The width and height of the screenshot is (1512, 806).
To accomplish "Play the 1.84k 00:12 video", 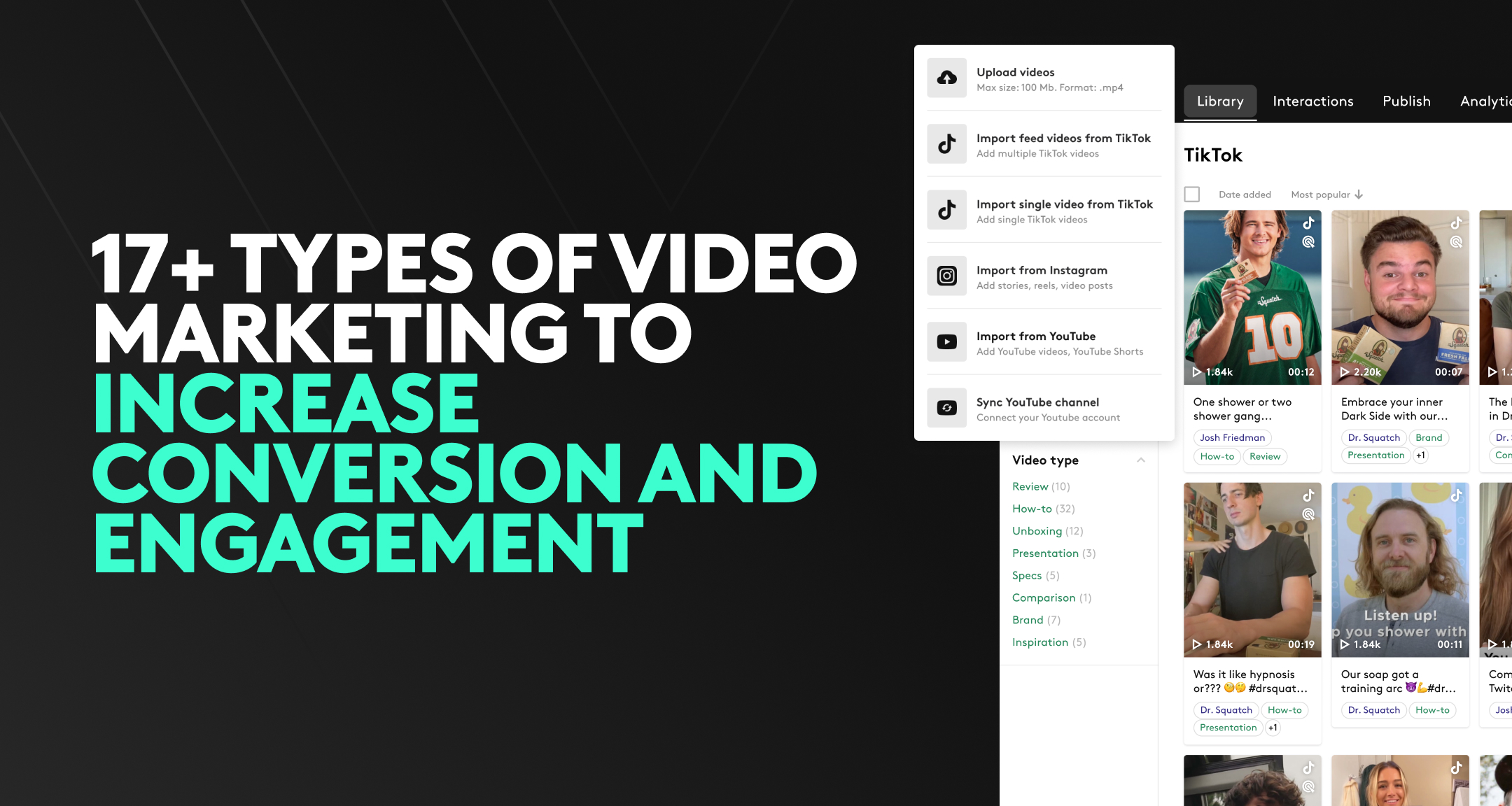I will click(x=1197, y=372).
